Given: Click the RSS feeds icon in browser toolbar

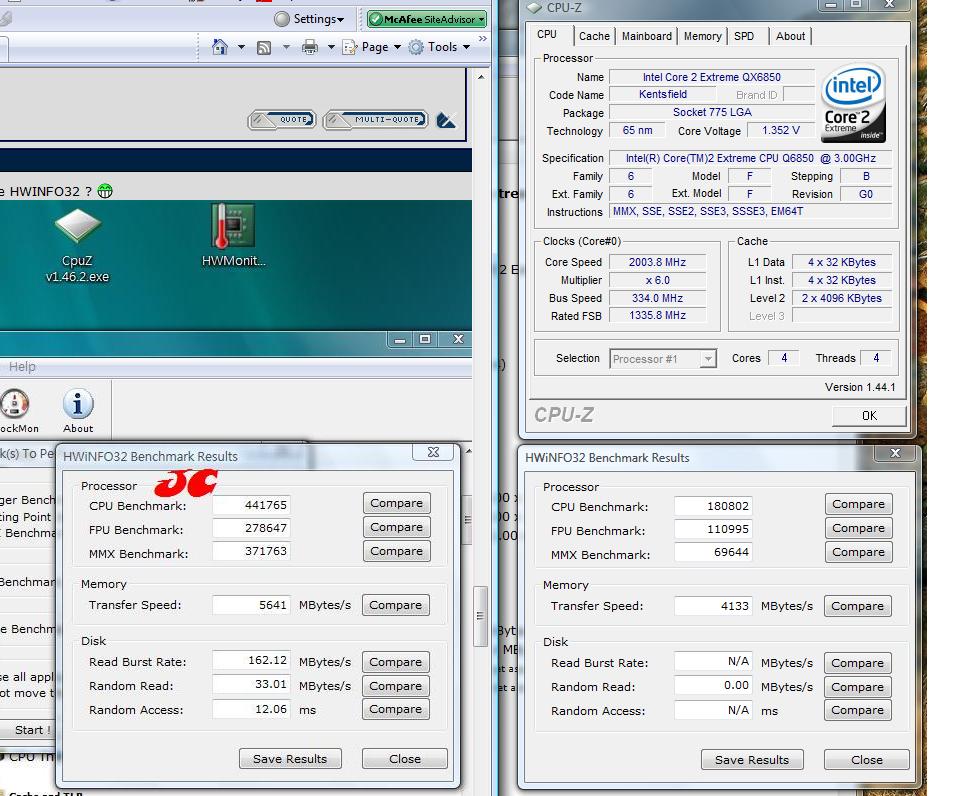Looking at the screenshot, I should 264,48.
